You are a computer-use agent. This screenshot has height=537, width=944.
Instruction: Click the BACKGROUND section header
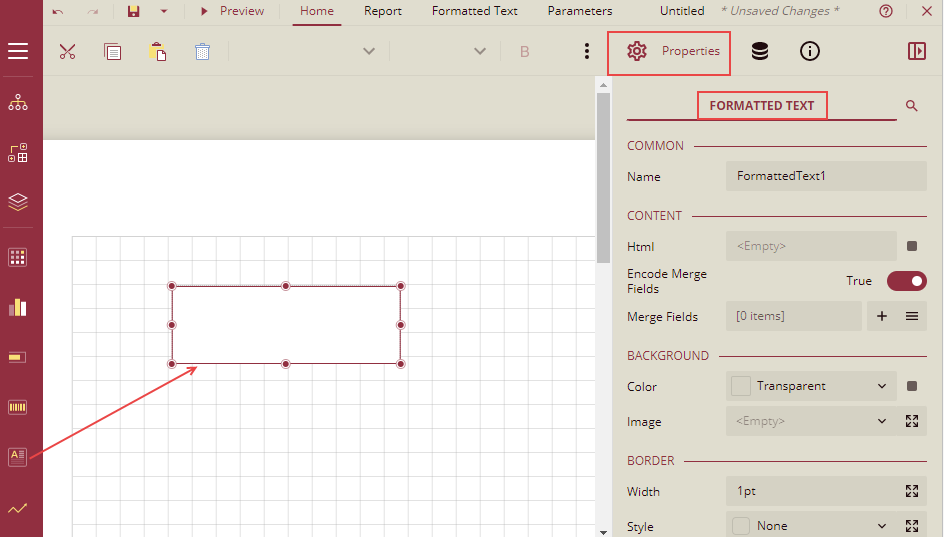tap(668, 356)
